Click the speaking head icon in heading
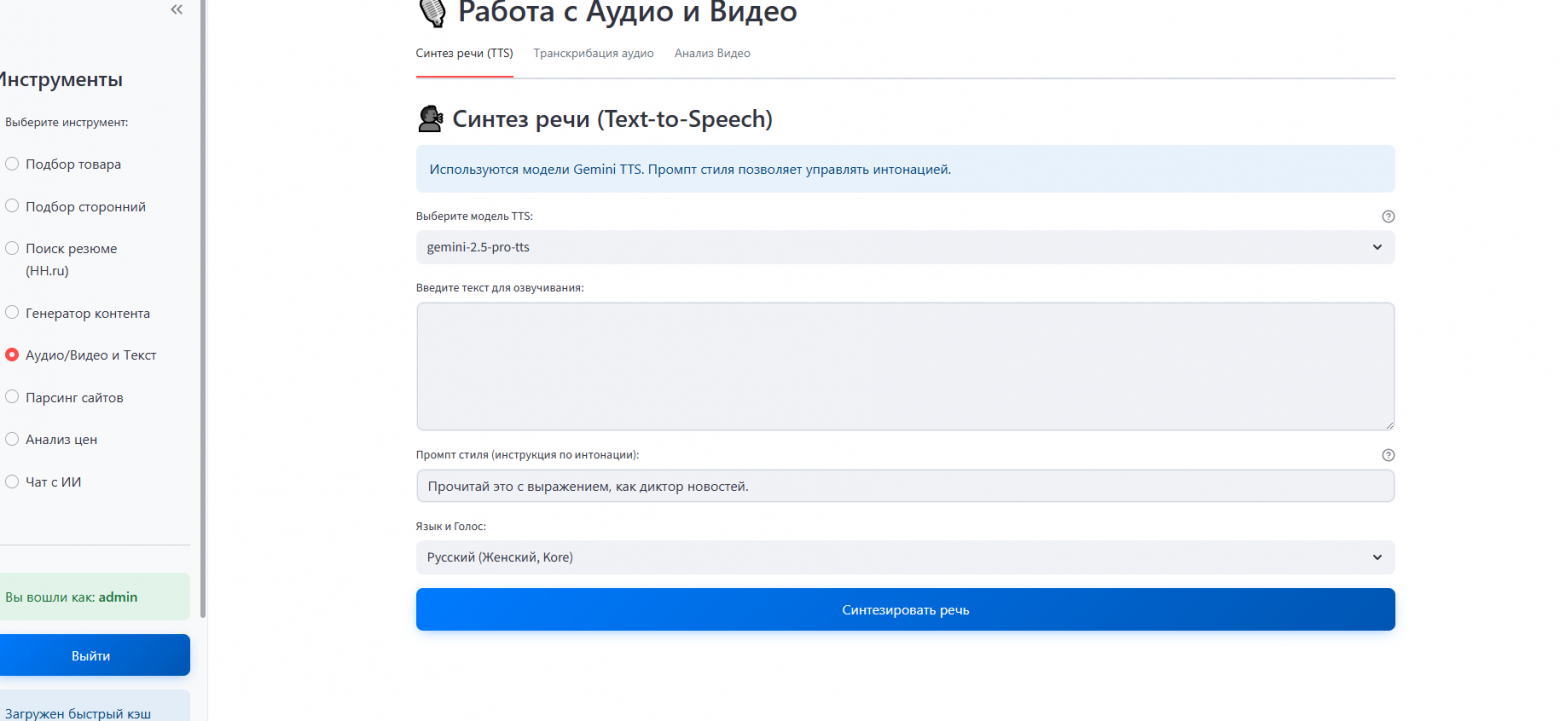Viewport: 1560px width, 721px height. coord(429,119)
